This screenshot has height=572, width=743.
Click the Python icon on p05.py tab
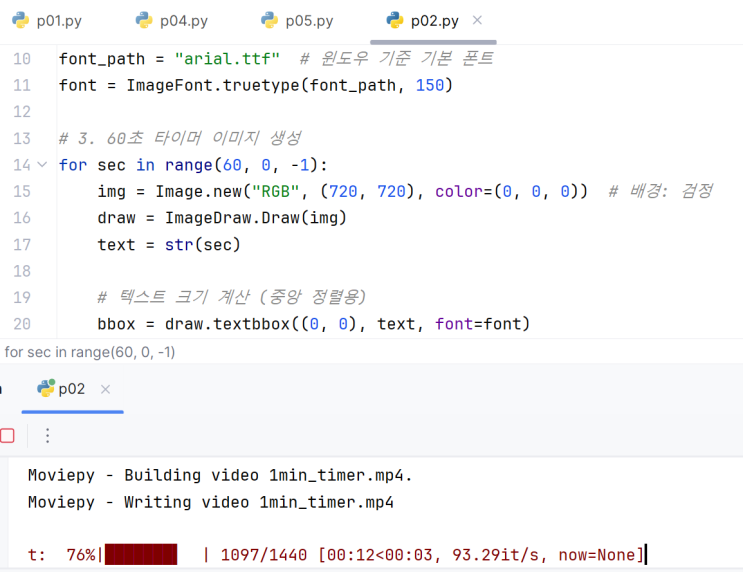point(269,20)
